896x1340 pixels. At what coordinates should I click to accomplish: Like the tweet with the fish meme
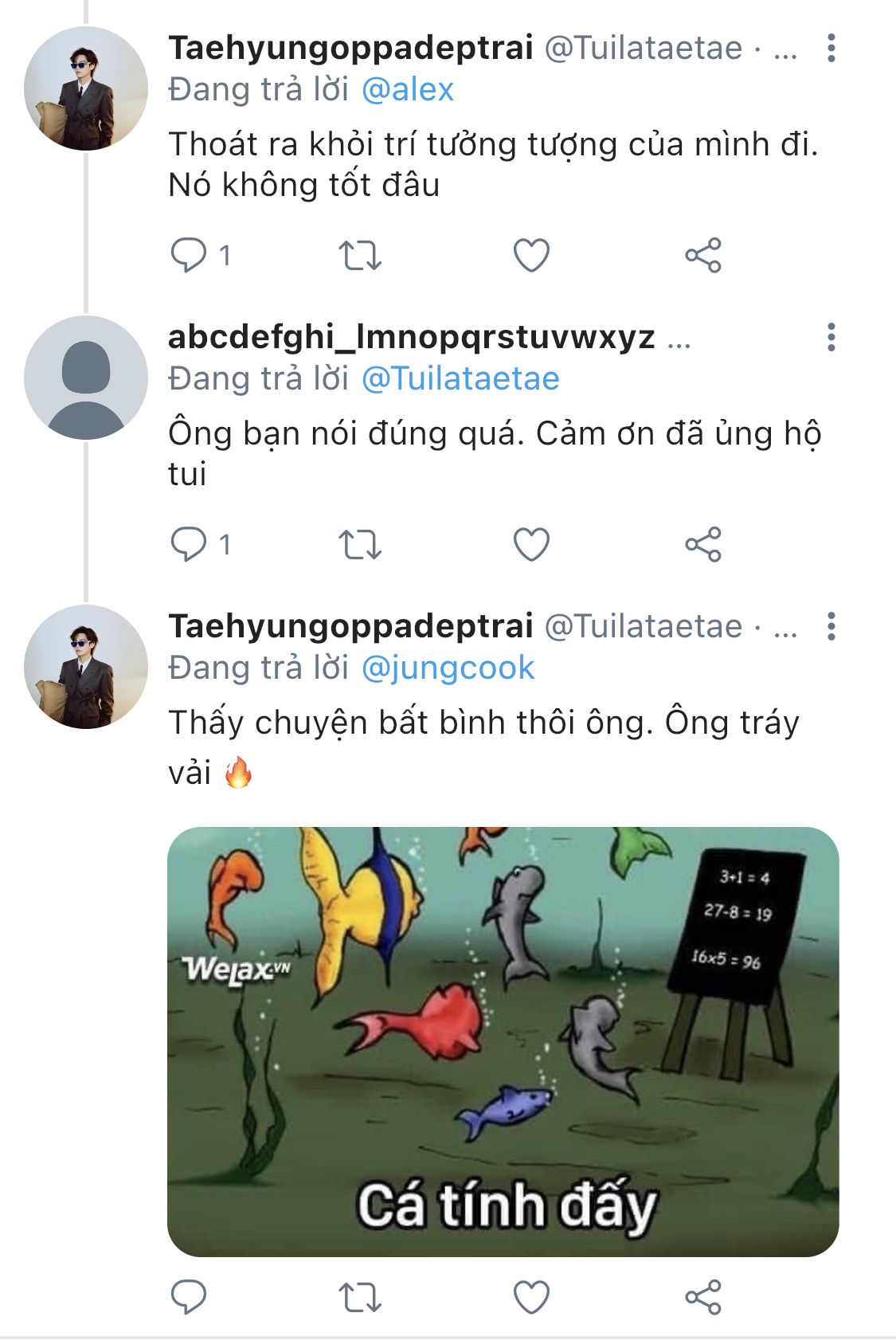pyautogui.click(x=531, y=1297)
